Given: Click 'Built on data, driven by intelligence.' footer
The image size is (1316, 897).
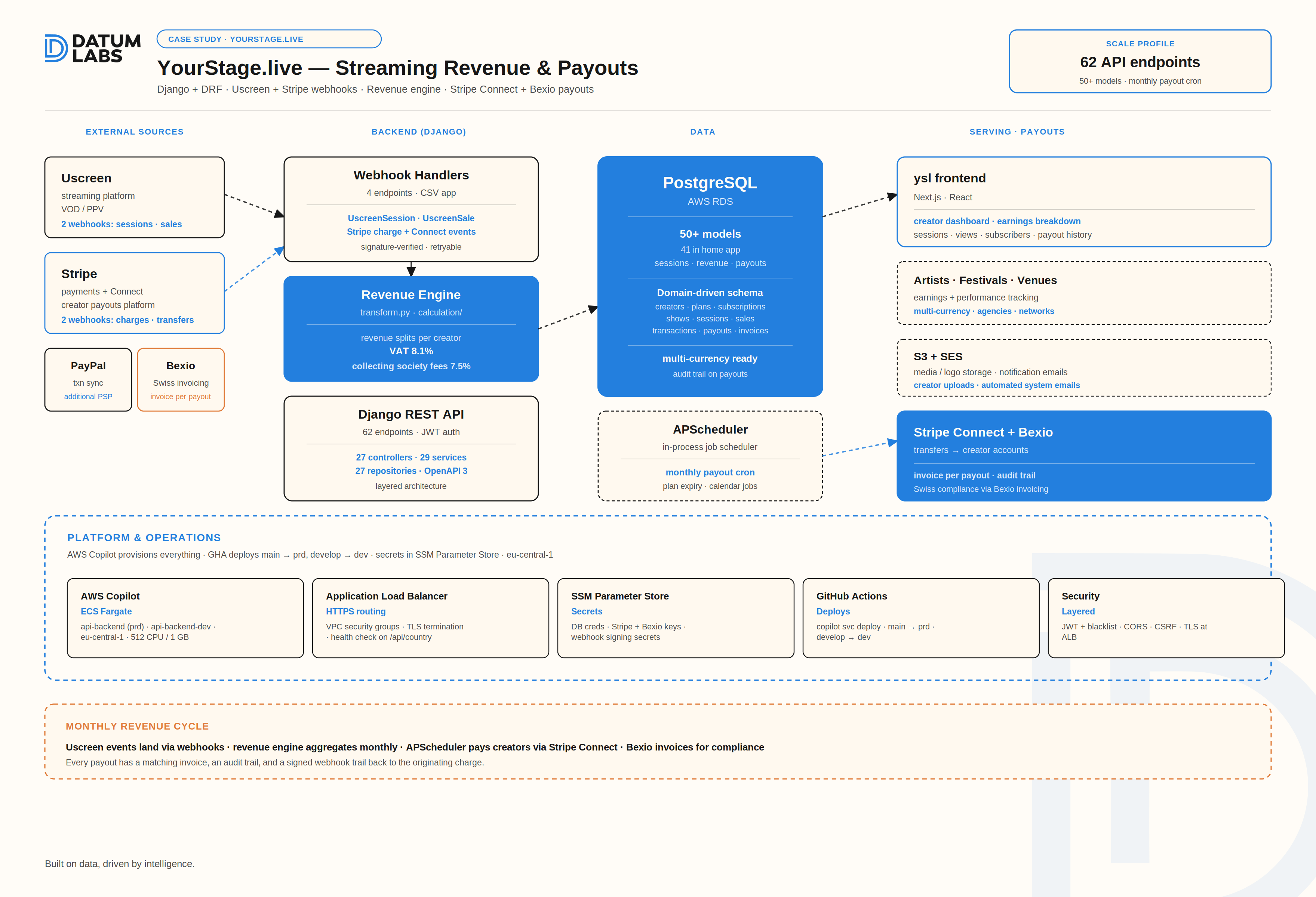Looking at the screenshot, I should click(120, 864).
